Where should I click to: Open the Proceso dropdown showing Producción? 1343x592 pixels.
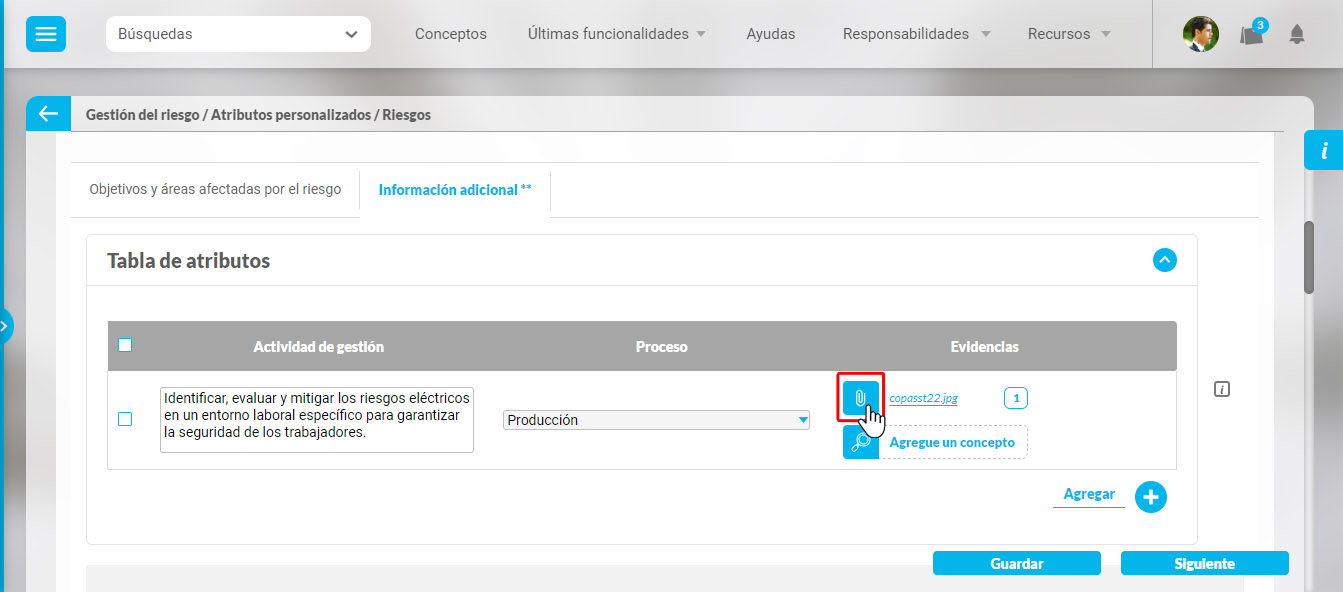[x=656, y=420]
